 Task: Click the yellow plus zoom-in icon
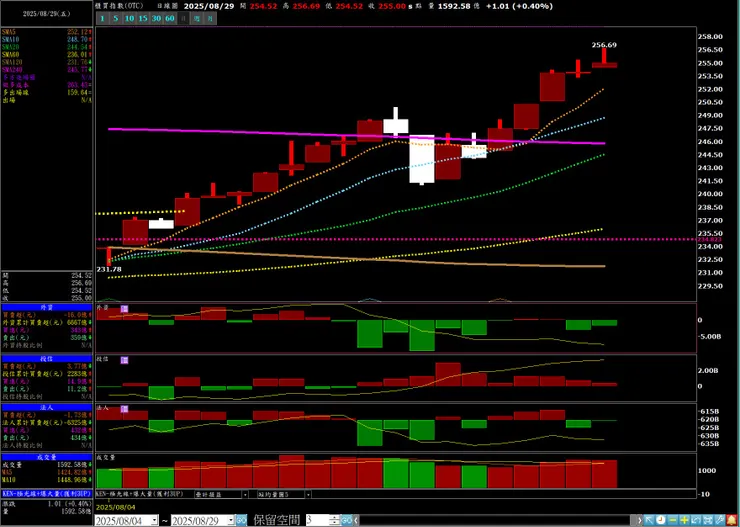[684, 520]
